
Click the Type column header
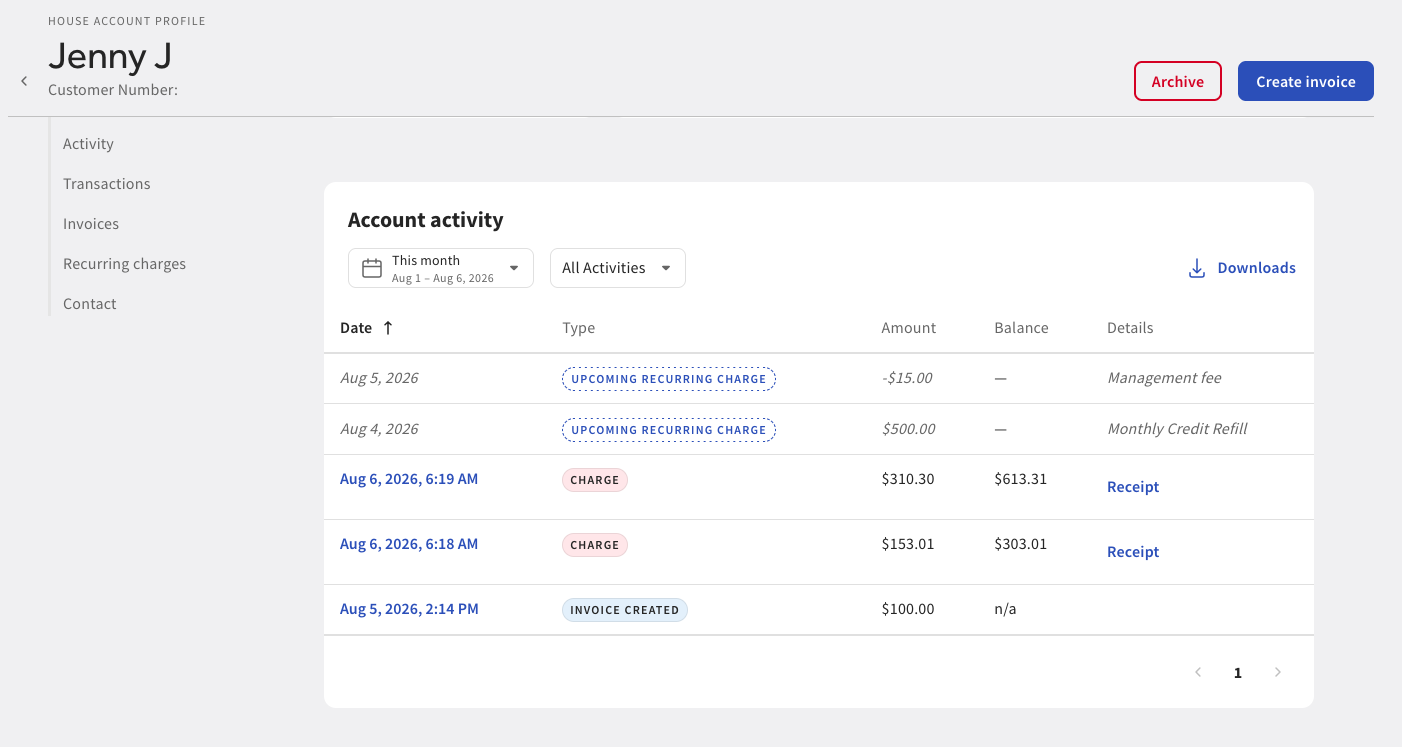coord(579,328)
